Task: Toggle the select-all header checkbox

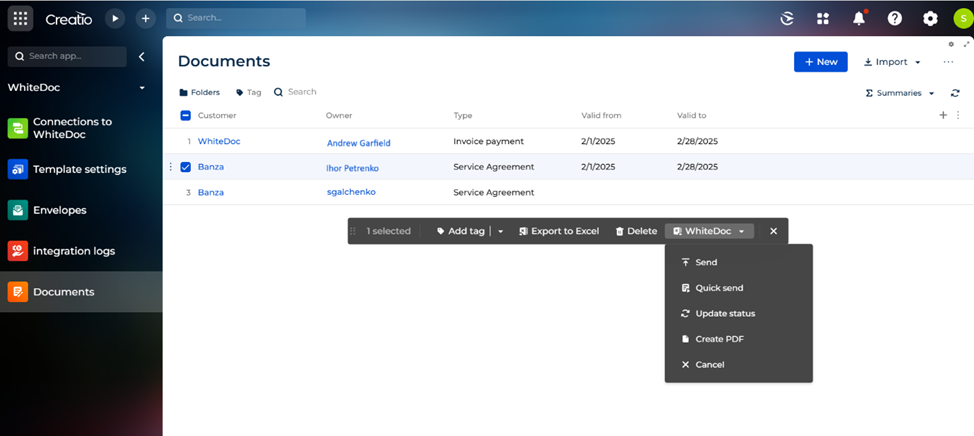Action: tap(185, 116)
